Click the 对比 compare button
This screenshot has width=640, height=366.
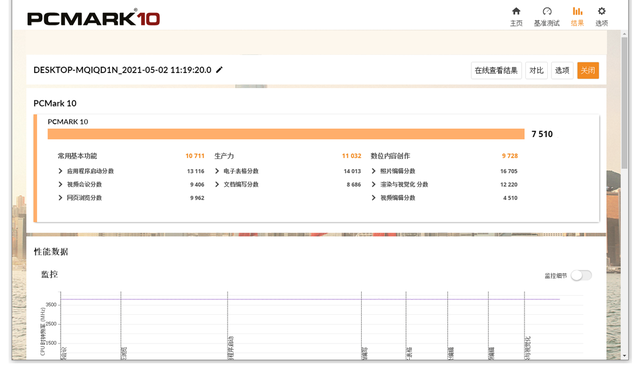pyautogui.click(x=536, y=71)
